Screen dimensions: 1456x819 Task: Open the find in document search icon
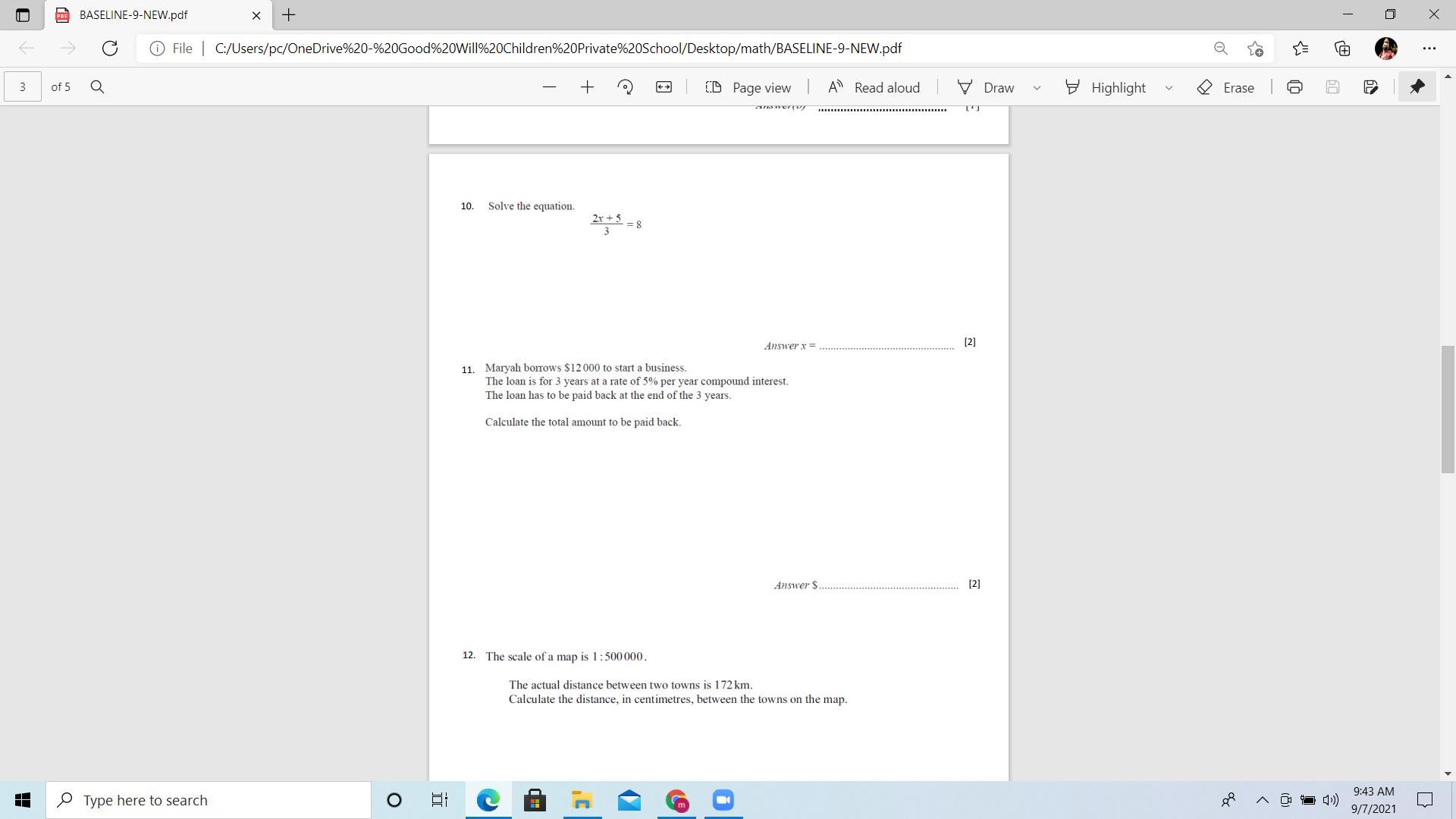pos(97,87)
